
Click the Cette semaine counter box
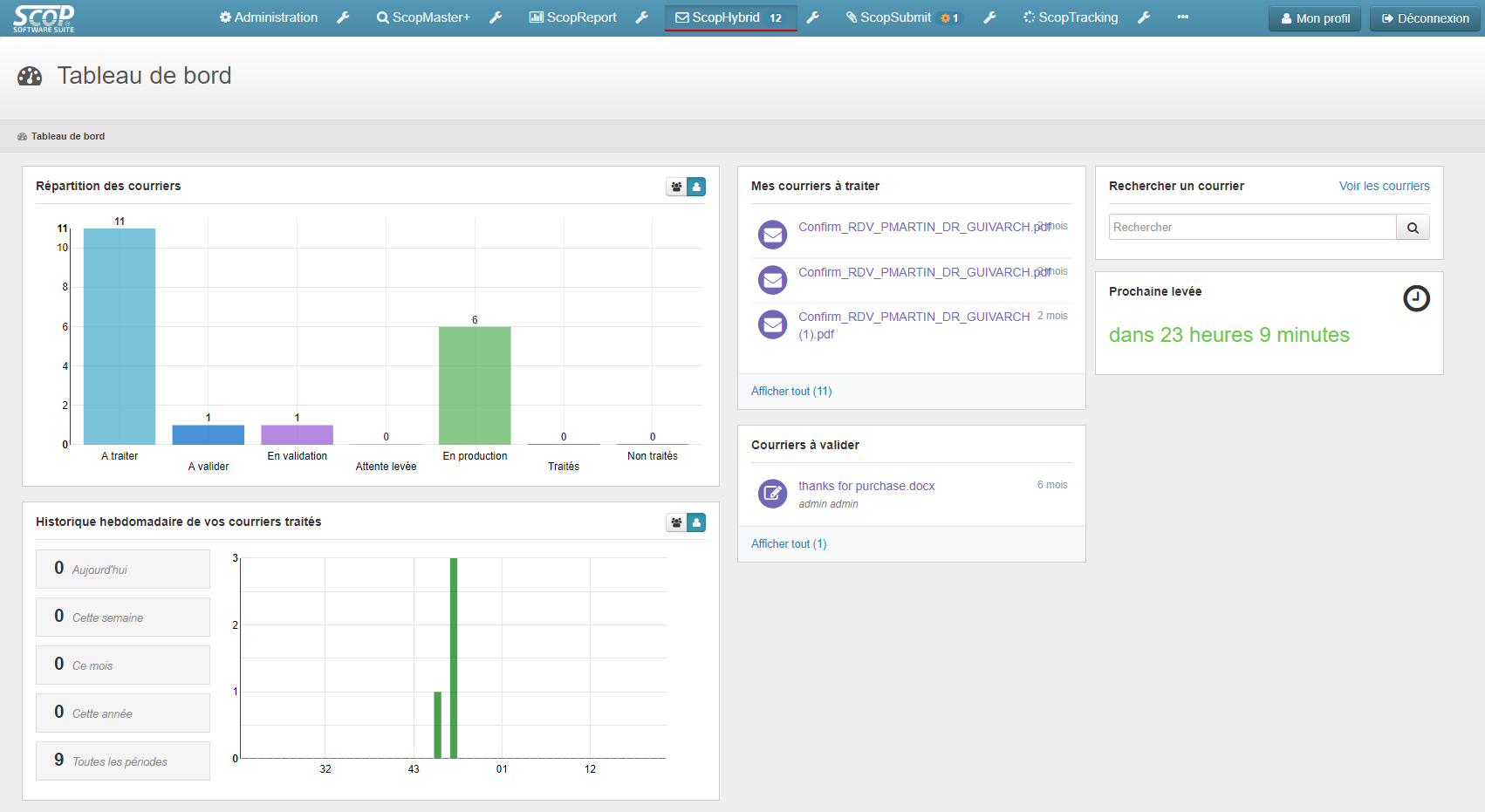click(x=123, y=617)
